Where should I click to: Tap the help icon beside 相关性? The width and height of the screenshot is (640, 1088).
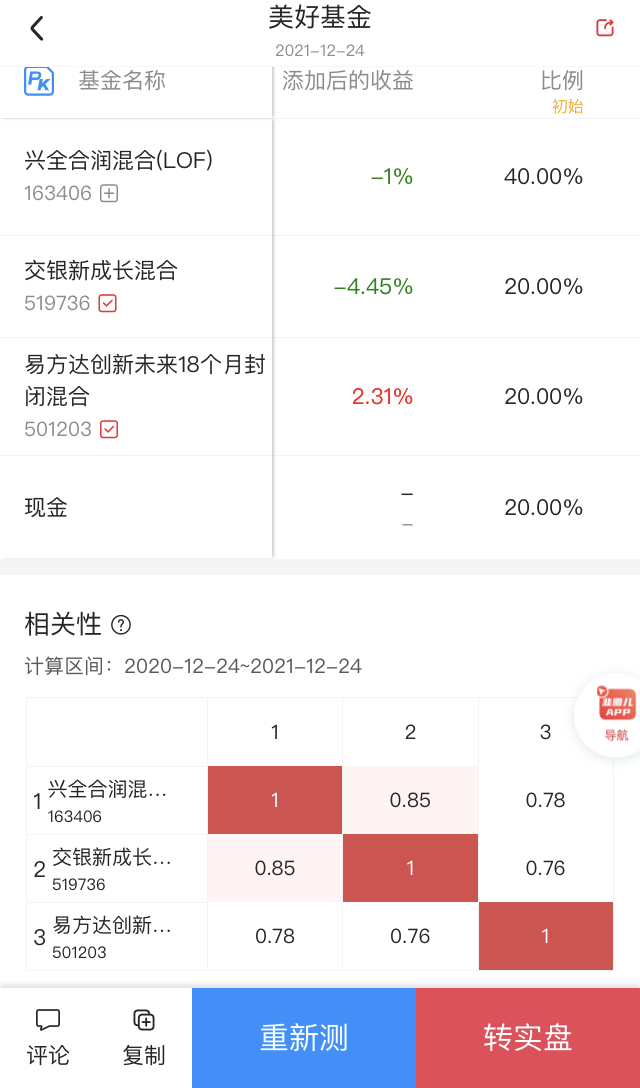click(x=121, y=625)
